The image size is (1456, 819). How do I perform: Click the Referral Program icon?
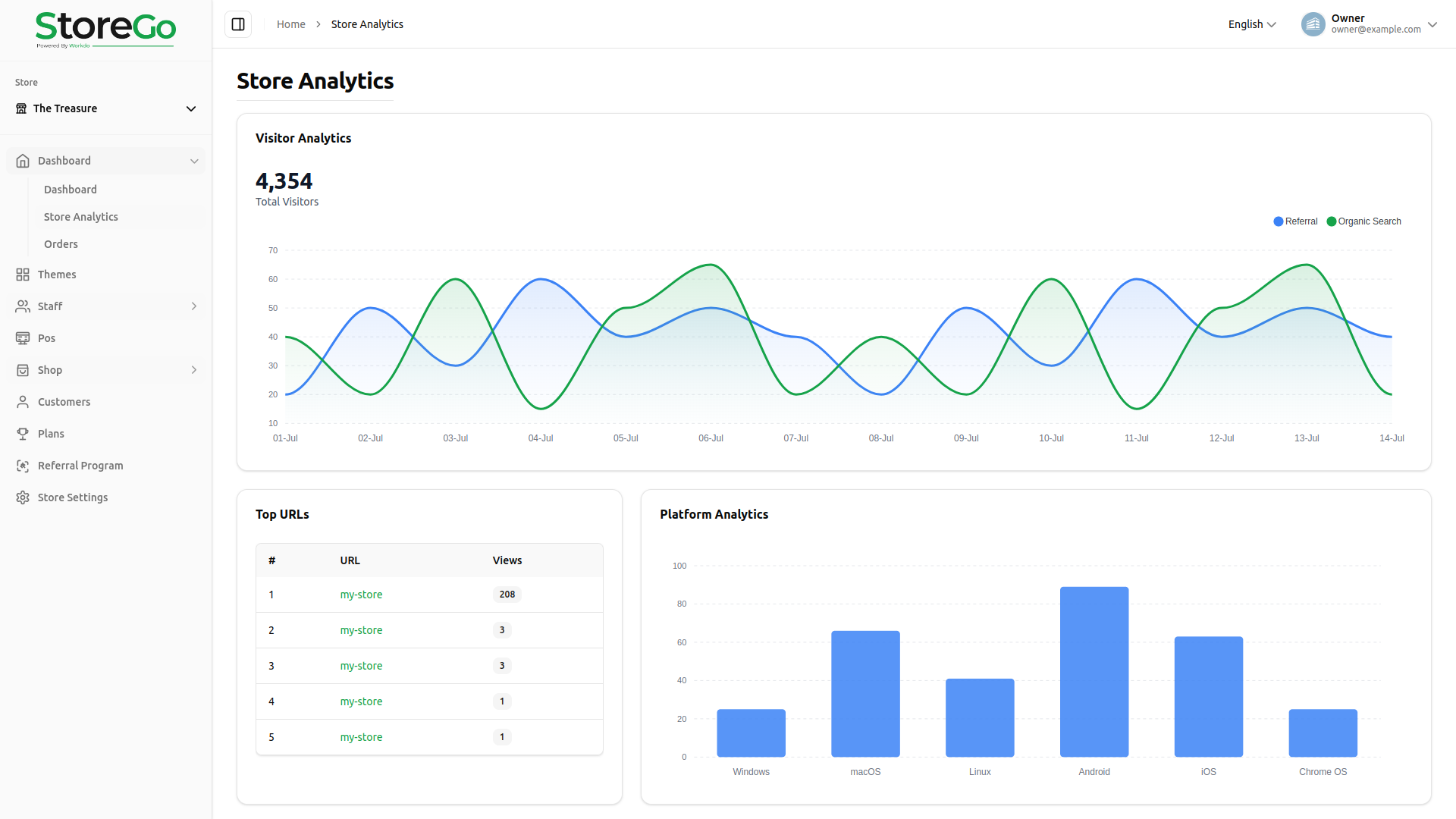click(x=23, y=466)
